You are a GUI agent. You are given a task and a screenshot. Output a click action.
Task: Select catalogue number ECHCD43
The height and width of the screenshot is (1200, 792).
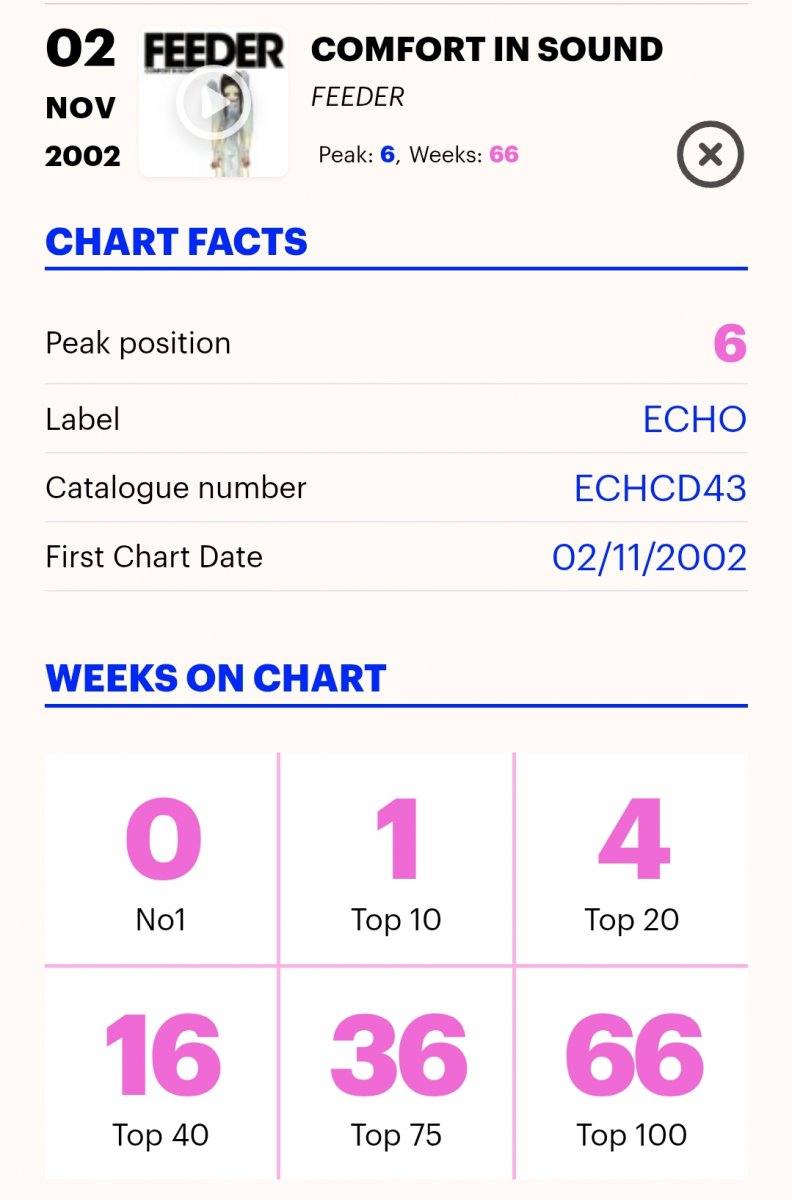660,488
